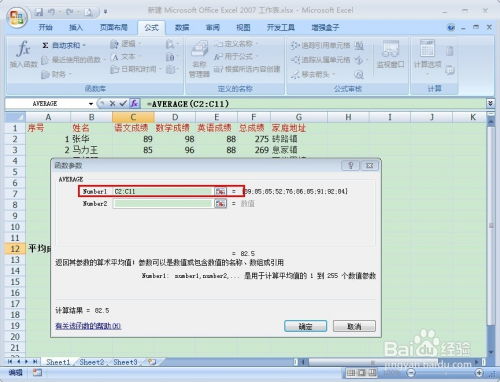Click the 取消 (Cancel) button
This screenshot has width=500, height=382.
click(x=354, y=326)
